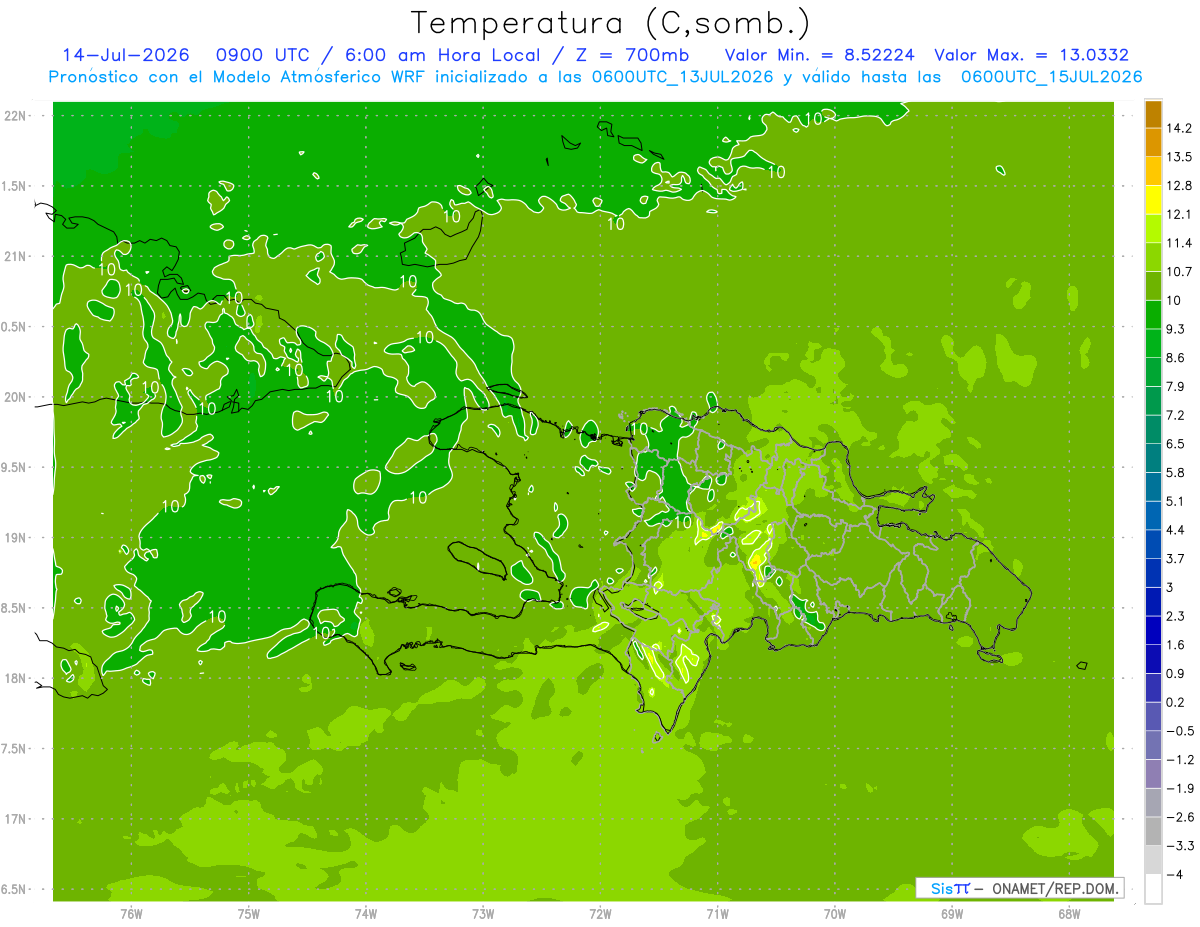The image size is (1200, 927).
Task: Click the '20N' latitude axis label
Action: (16, 398)
